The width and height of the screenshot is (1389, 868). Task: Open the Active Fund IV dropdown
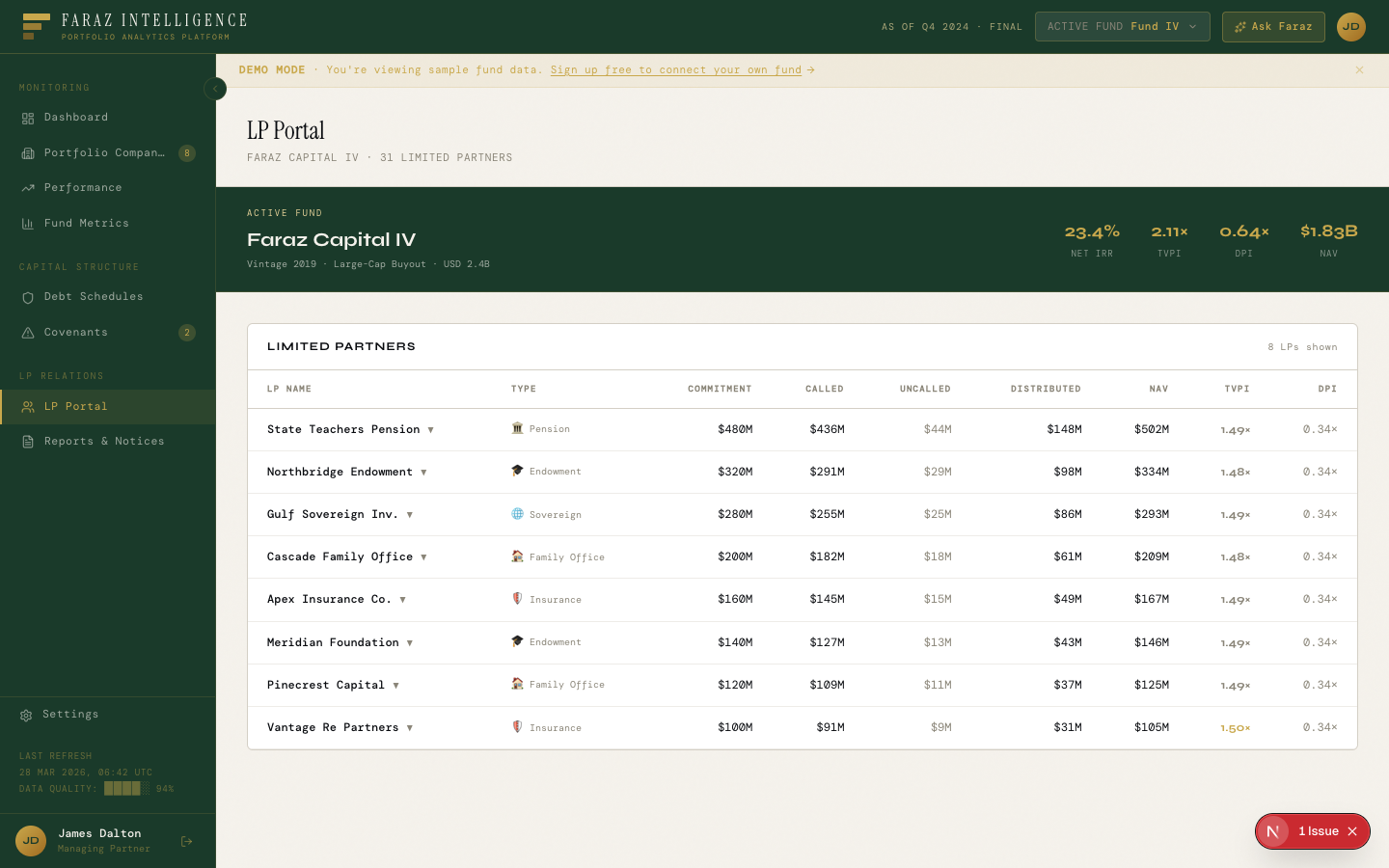pos(1123,27)
